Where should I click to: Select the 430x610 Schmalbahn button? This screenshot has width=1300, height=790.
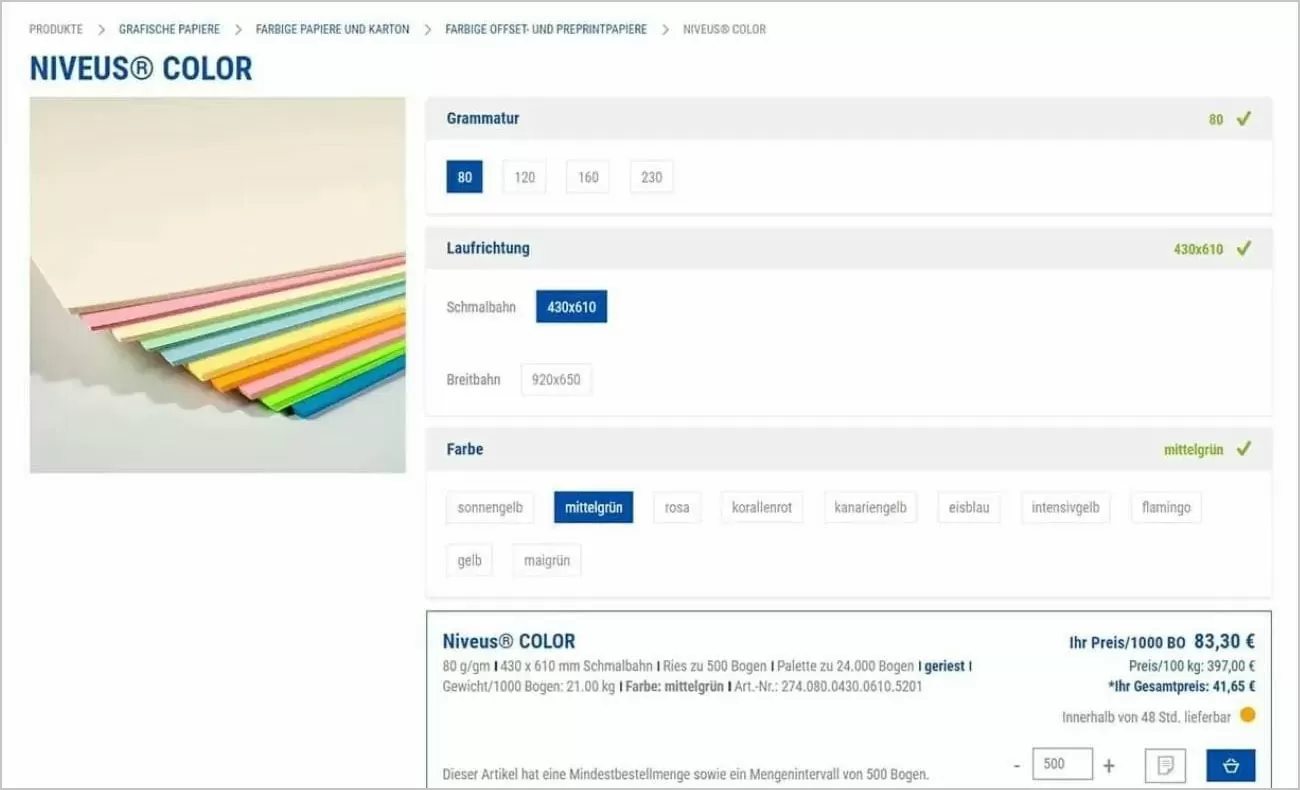(571, 306)
